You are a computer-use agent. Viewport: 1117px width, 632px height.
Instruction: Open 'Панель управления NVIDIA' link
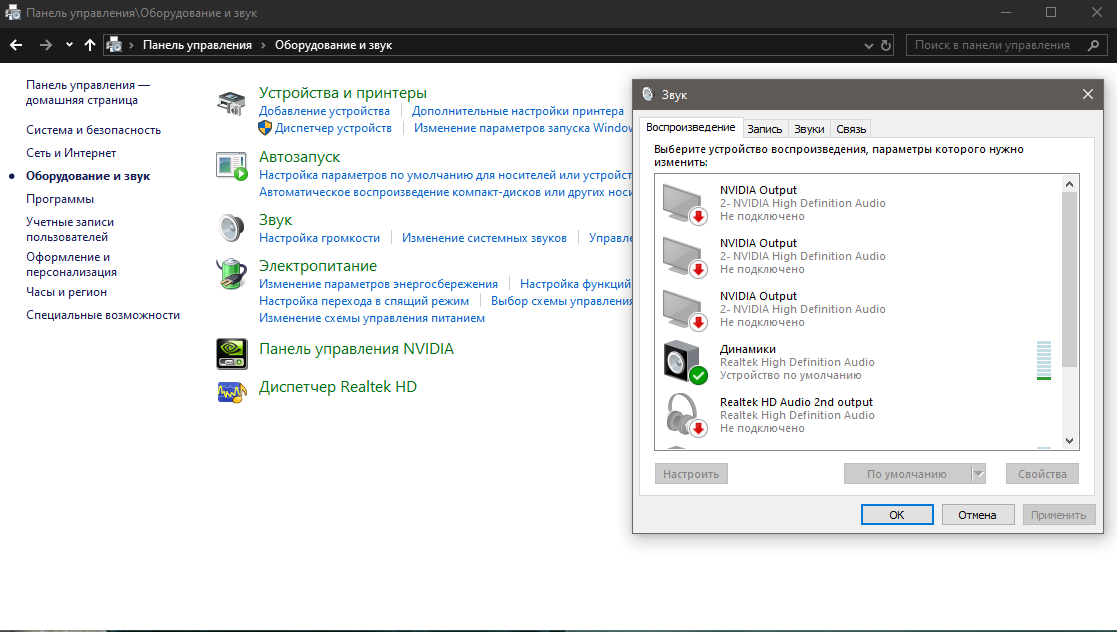coord(356,349)
